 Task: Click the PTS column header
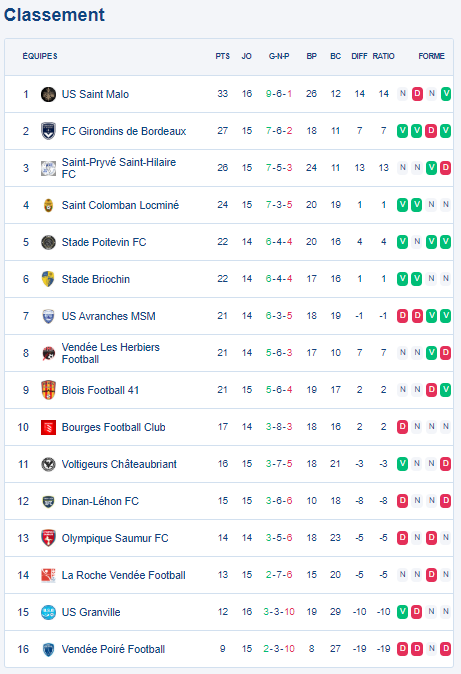coord(222,56)
